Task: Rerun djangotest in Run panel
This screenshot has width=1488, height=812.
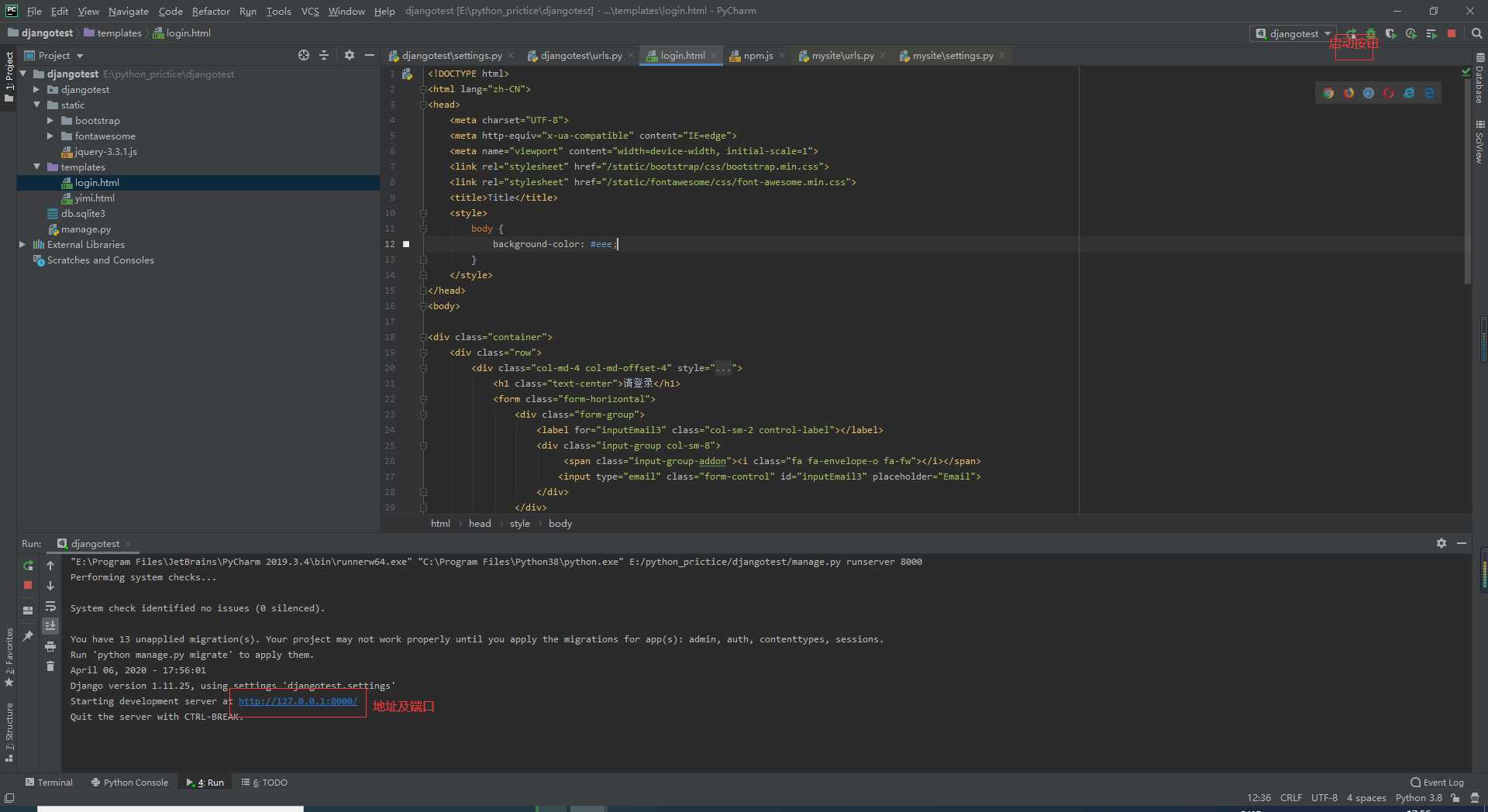Action: (28, 566)
